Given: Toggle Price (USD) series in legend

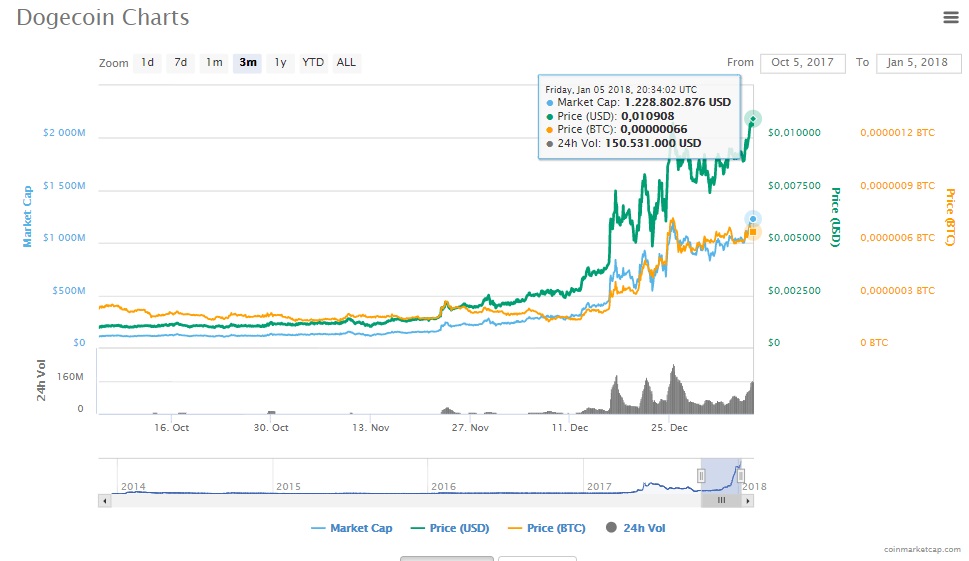Looking at the screenshot, I should point(450,528).
